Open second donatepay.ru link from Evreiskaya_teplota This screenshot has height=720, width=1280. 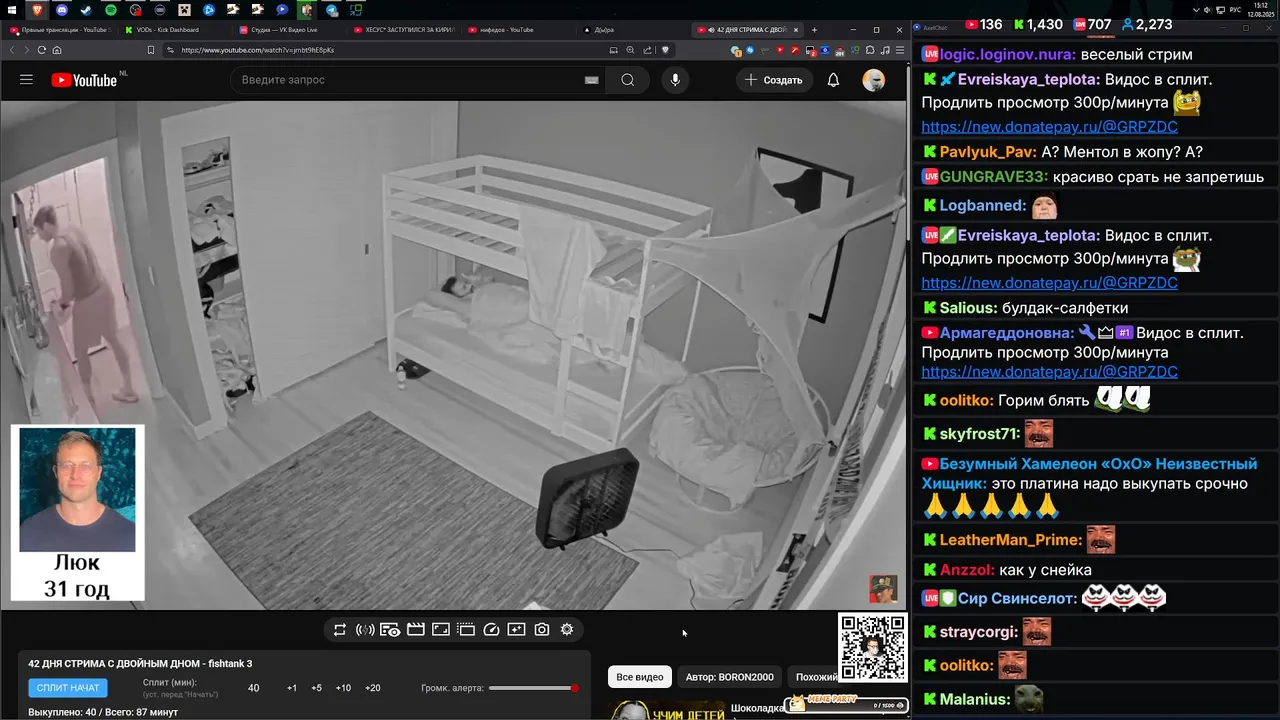click(x=1049, y=283)
